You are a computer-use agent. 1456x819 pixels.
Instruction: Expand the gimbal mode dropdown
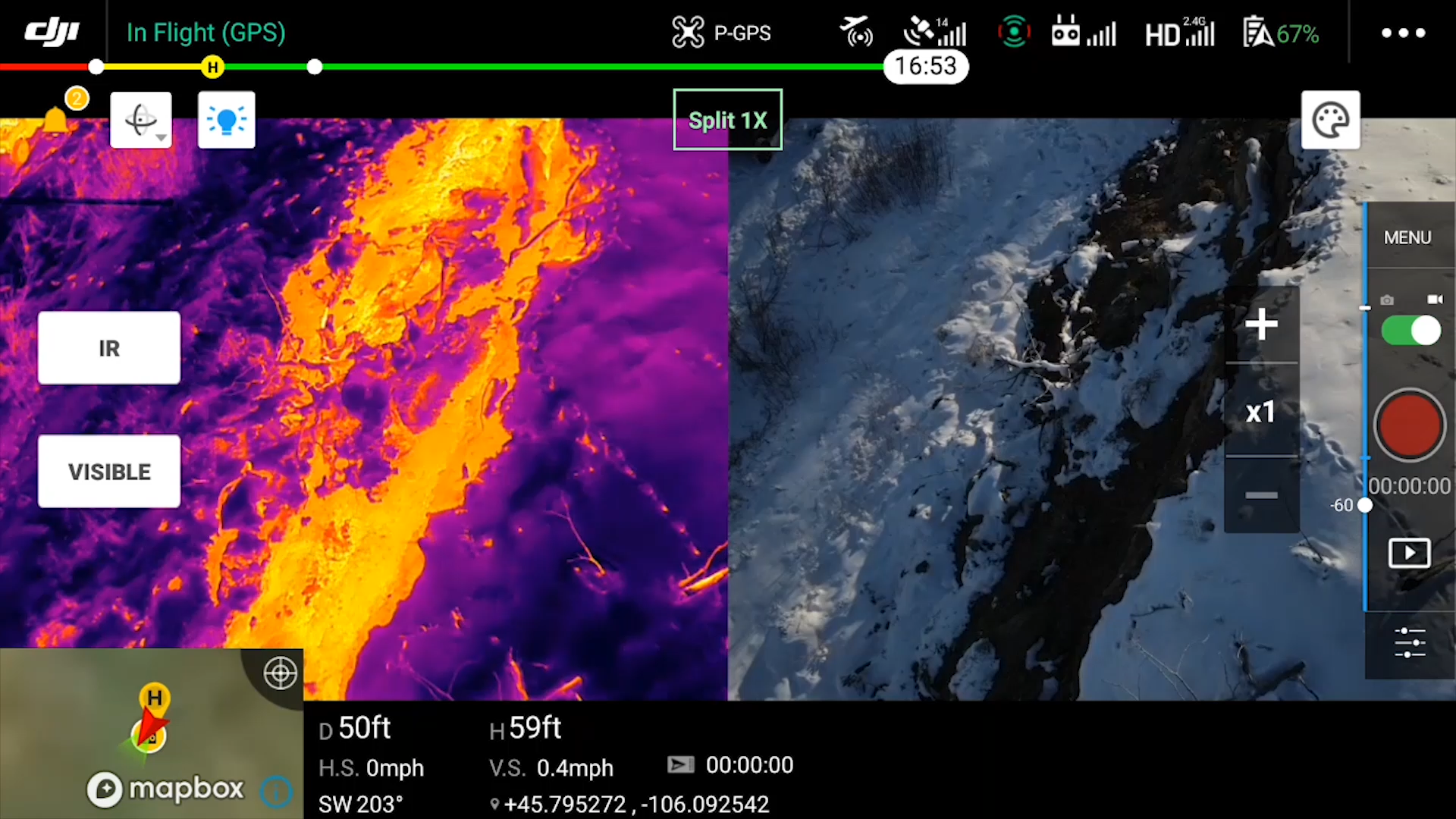(141, 121)
